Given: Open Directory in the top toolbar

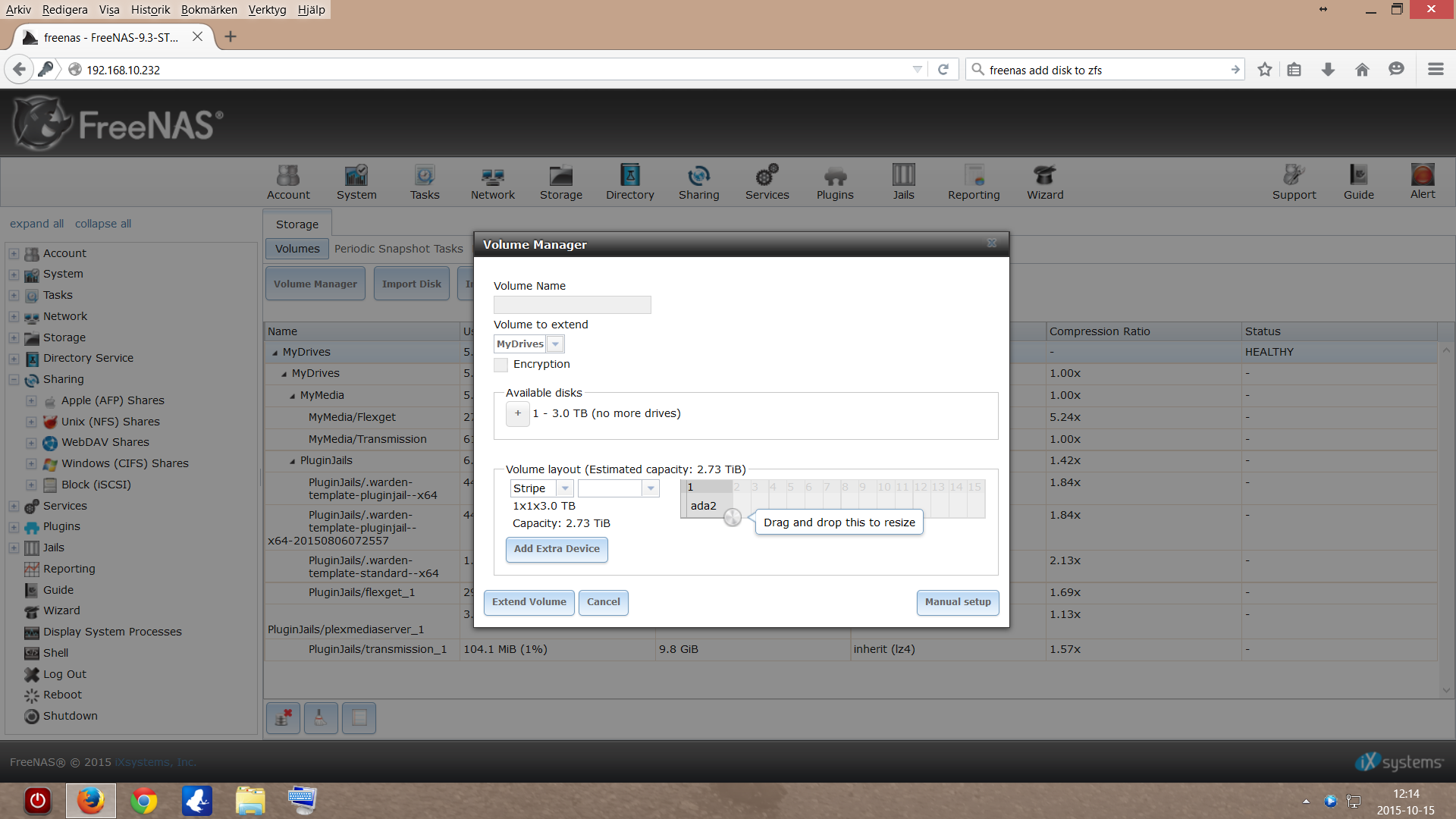Looking at the screenshot, I should click(630, 183).
